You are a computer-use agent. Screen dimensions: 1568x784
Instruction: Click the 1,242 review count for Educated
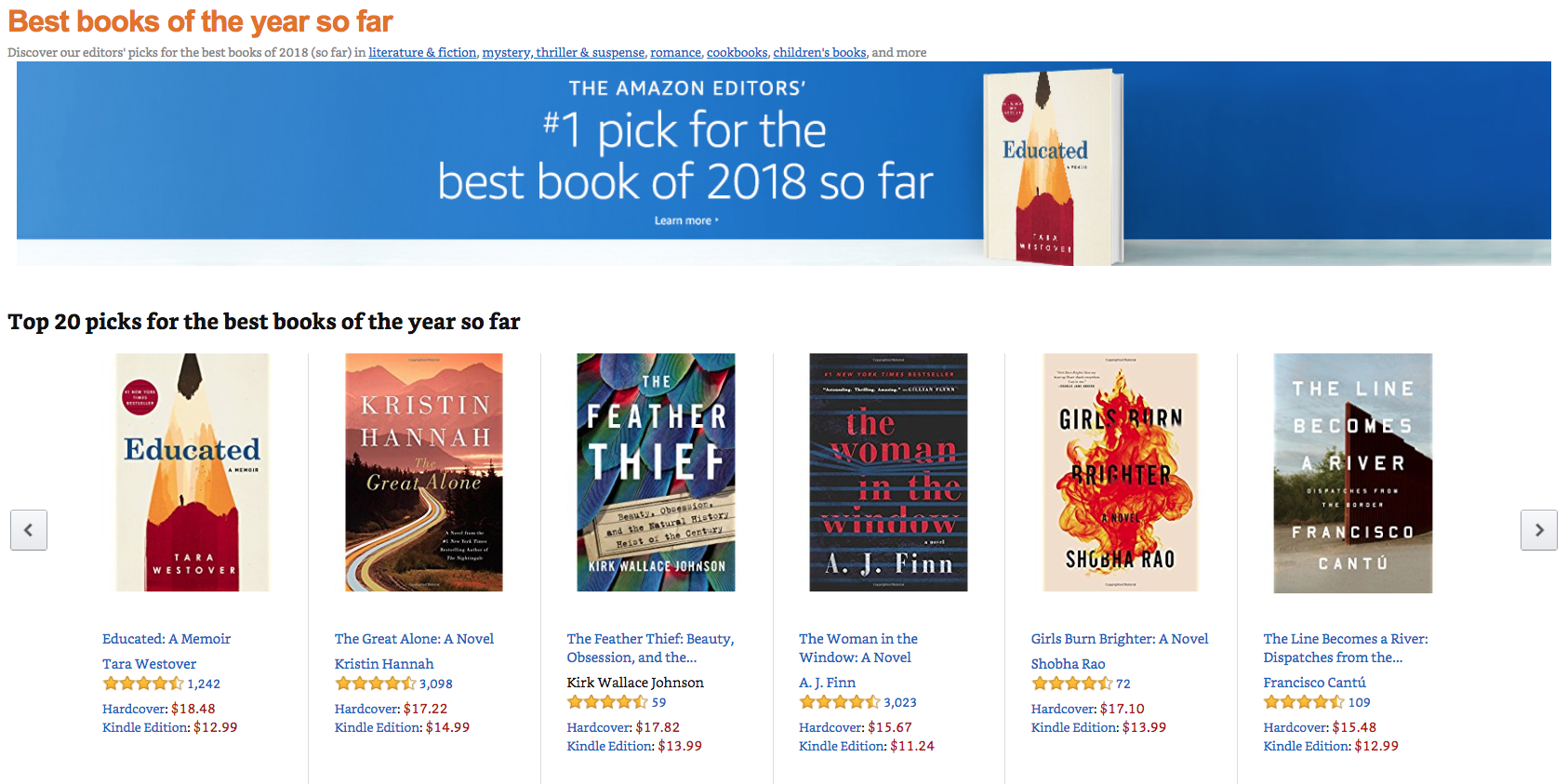point(206,683)
